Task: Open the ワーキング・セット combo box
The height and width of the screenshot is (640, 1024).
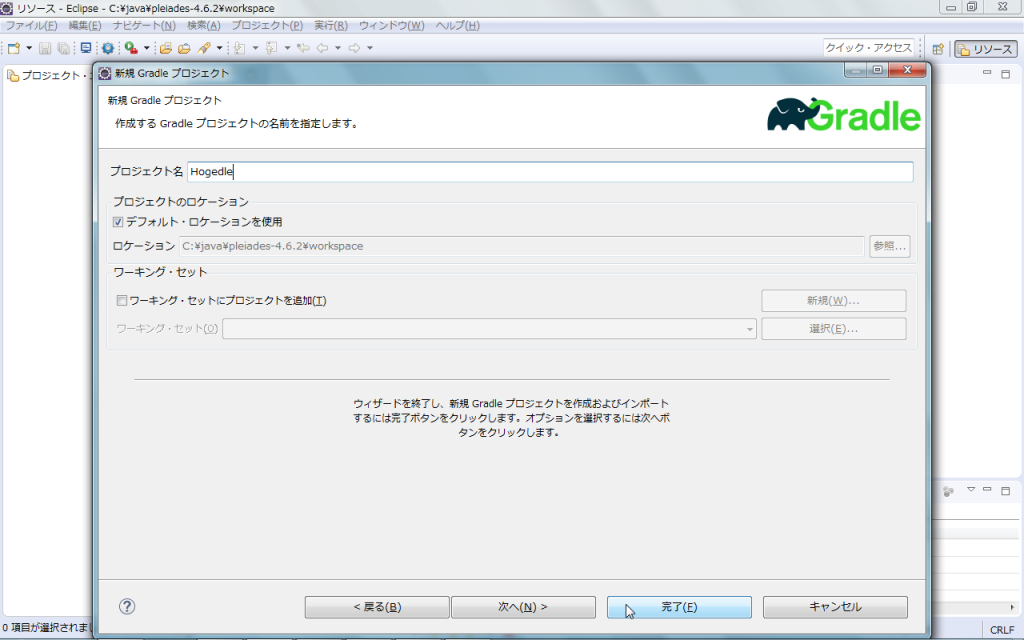Action: point(489,328)
